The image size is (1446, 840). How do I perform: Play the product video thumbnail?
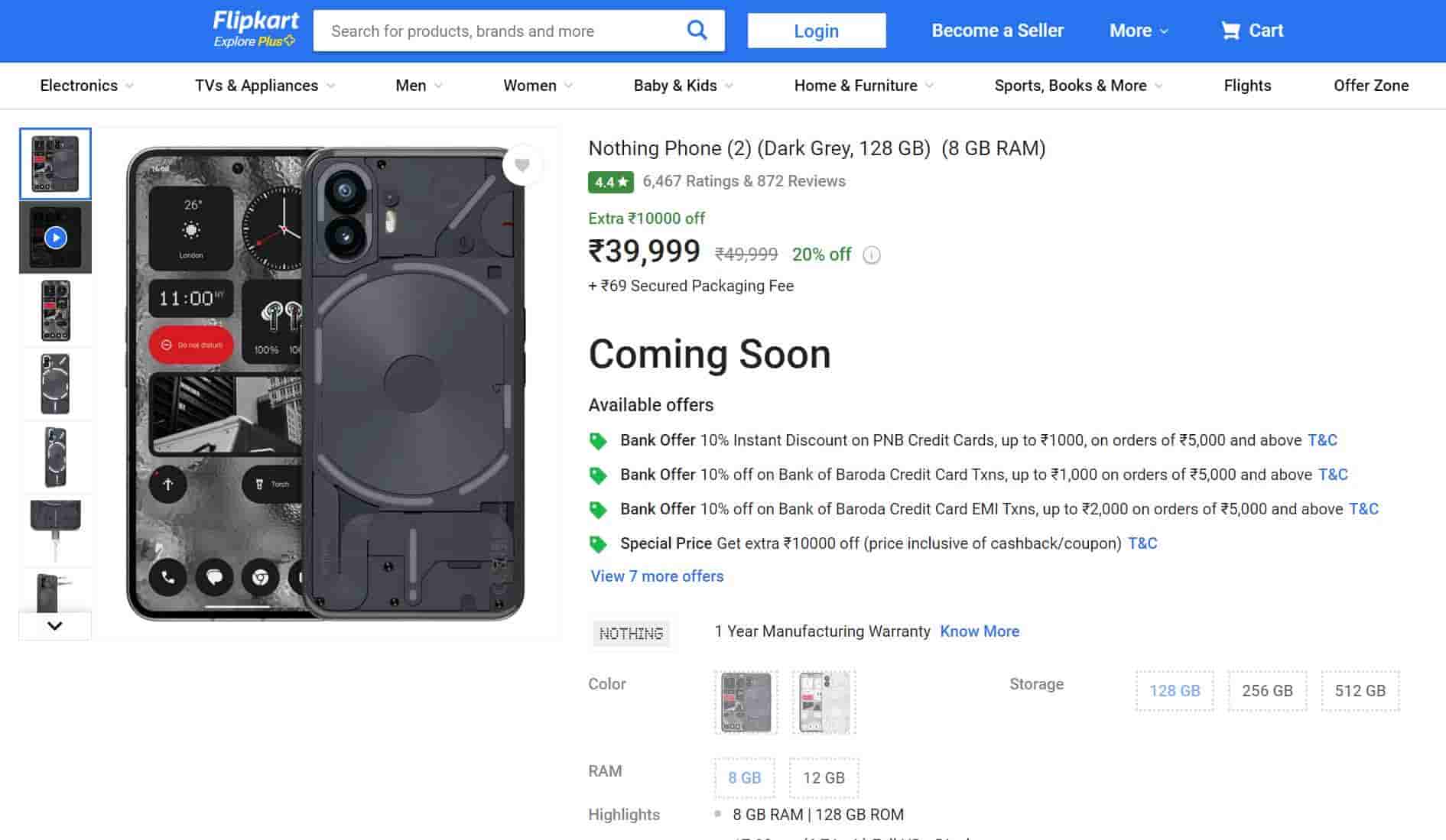point(55,238)
